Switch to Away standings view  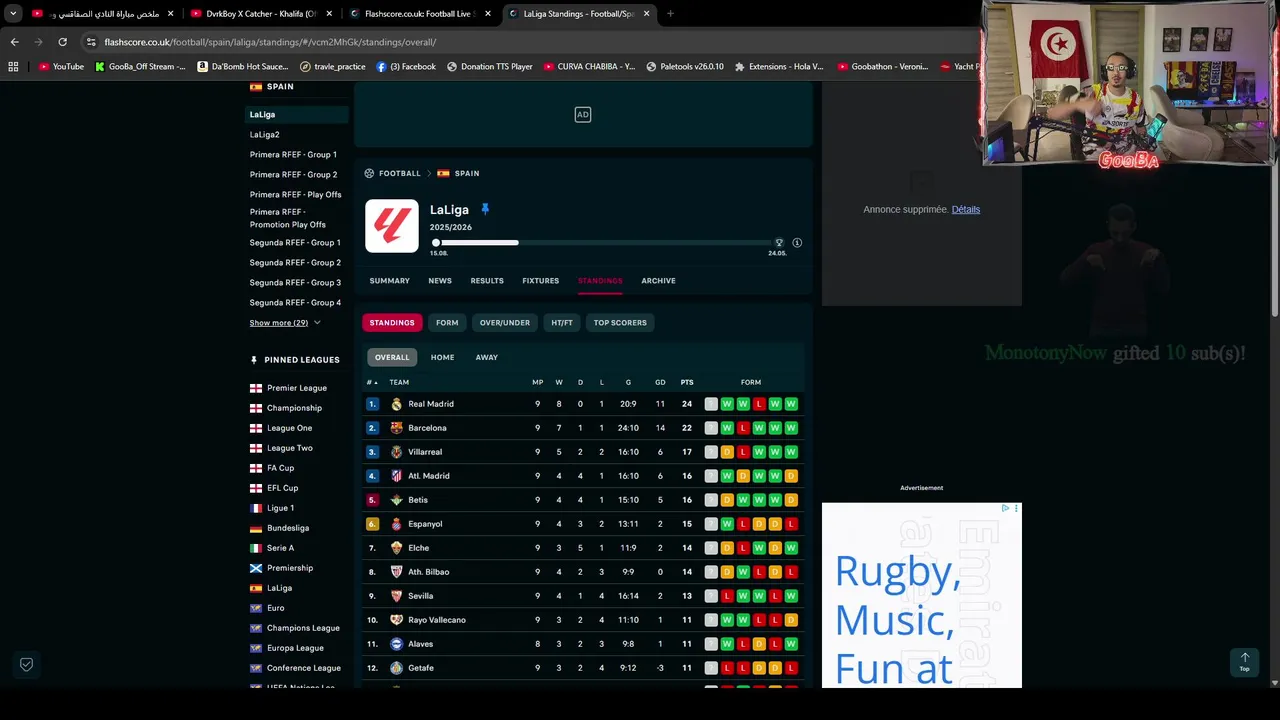tap(487, 357)
